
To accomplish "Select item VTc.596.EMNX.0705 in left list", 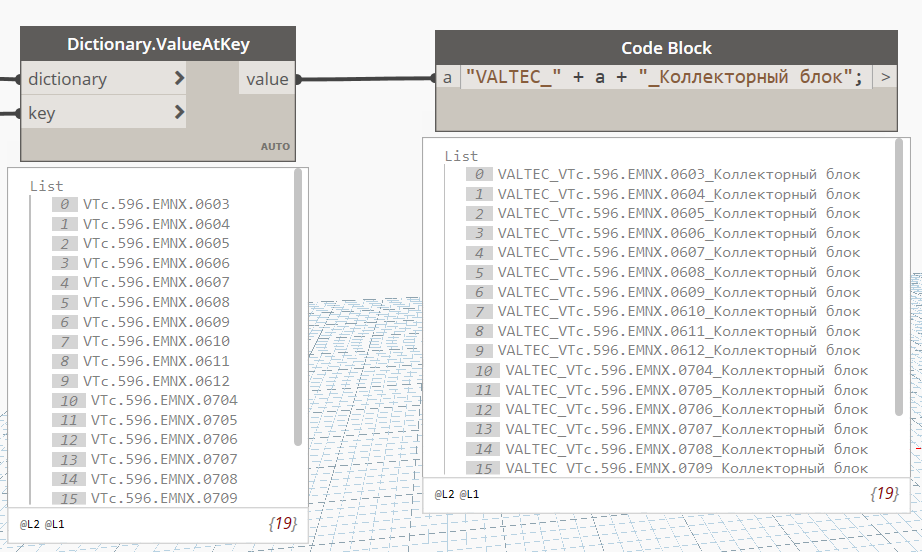I will point(164,420).
